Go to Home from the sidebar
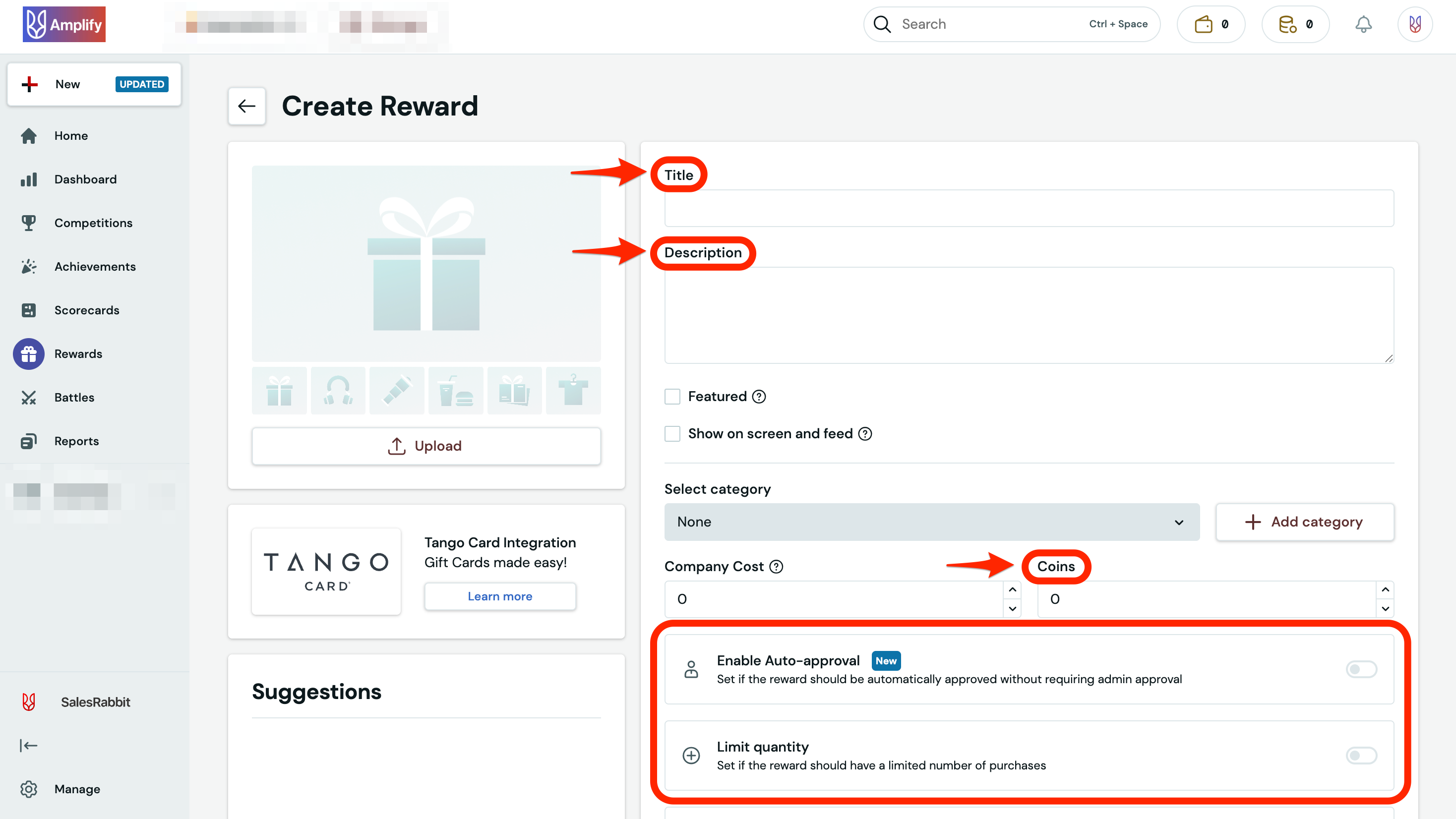Screen dimensions: 1456x819 (71, 136)
